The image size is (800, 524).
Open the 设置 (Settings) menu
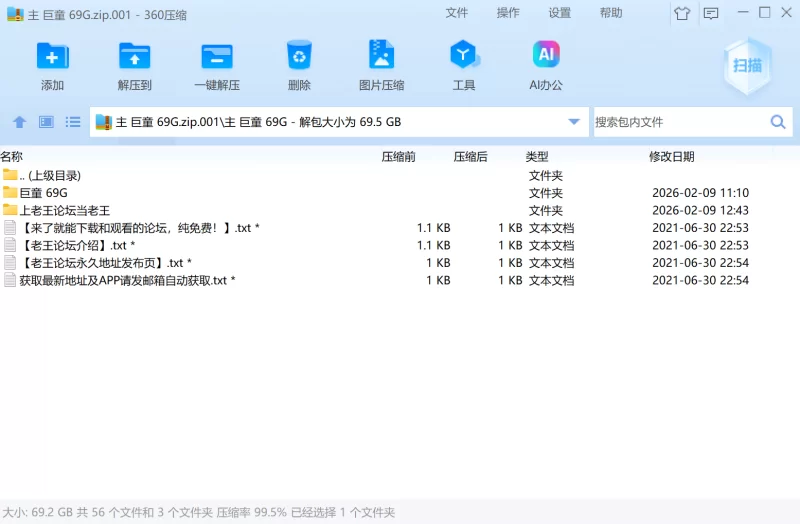(x=560, y=13)
